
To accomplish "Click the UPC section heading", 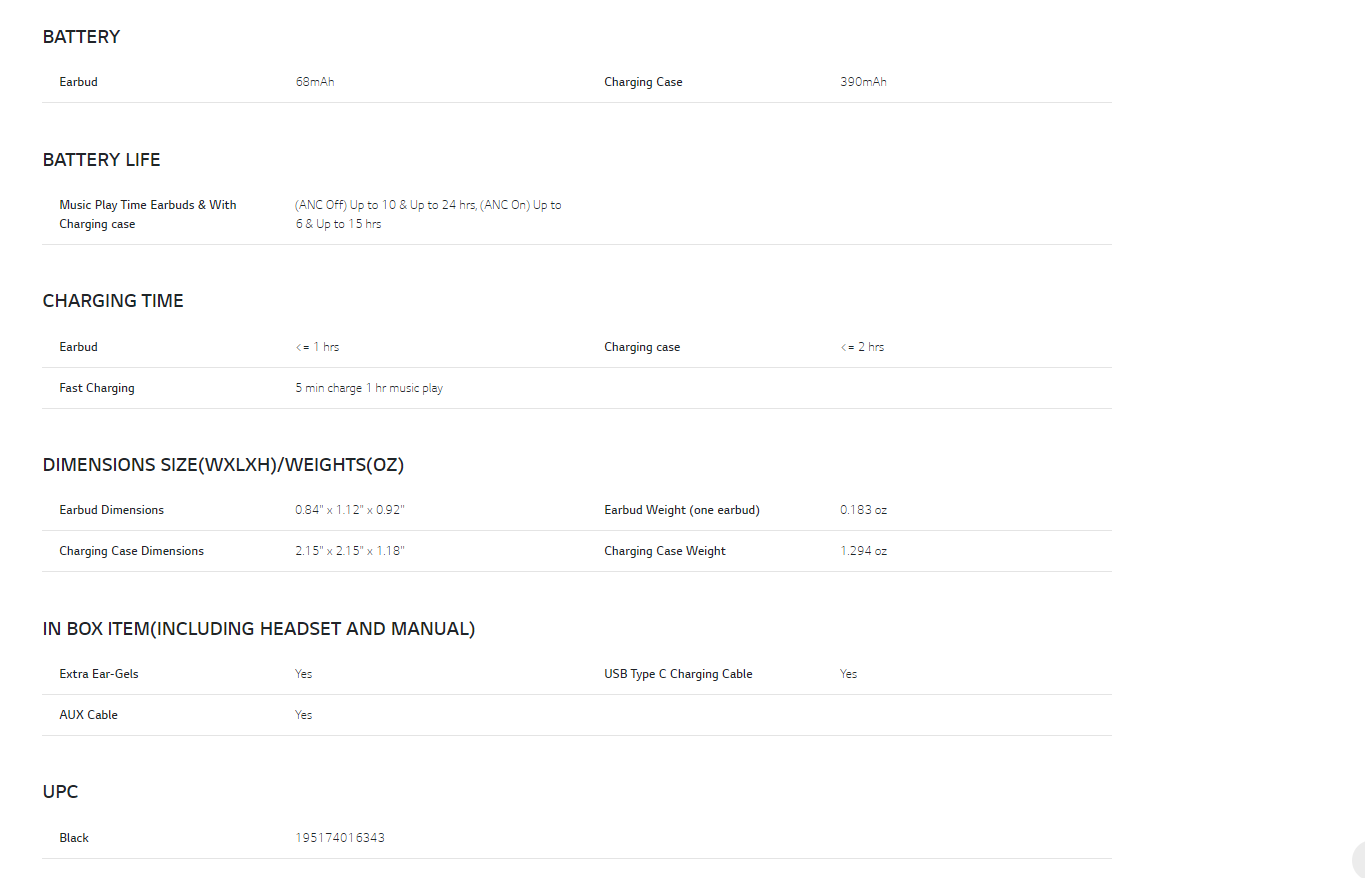I will click(x=60, y=792).
